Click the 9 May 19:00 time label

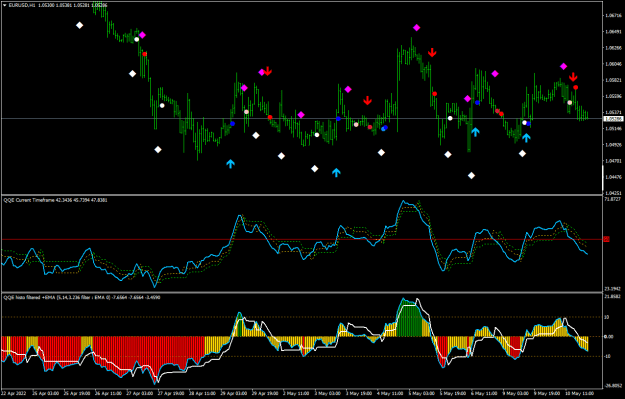coord(547,393)
